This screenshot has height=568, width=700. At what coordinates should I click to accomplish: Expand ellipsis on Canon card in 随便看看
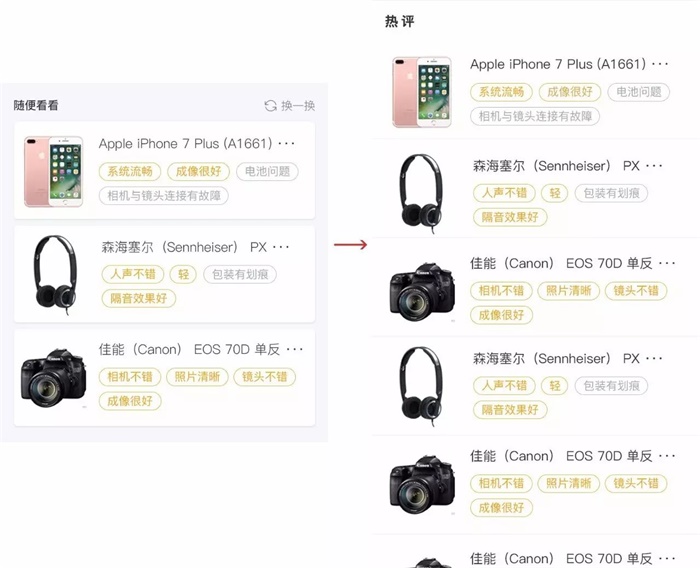295,349
